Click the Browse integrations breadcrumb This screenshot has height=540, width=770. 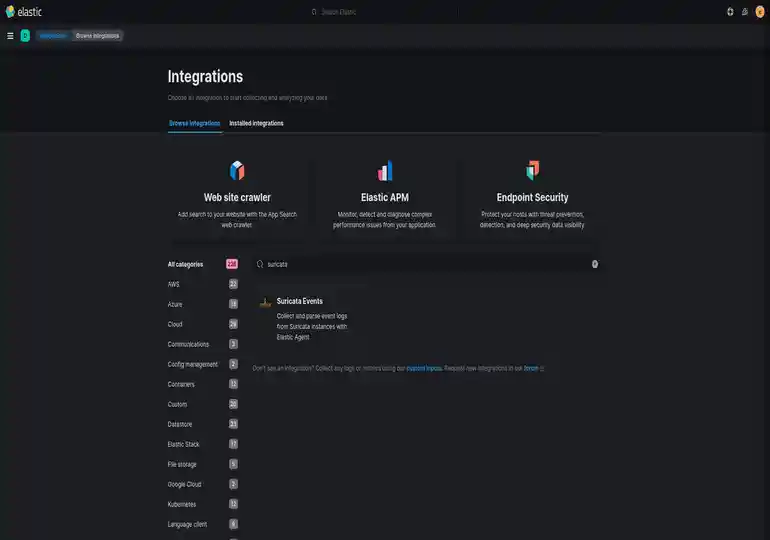[97, 36]
